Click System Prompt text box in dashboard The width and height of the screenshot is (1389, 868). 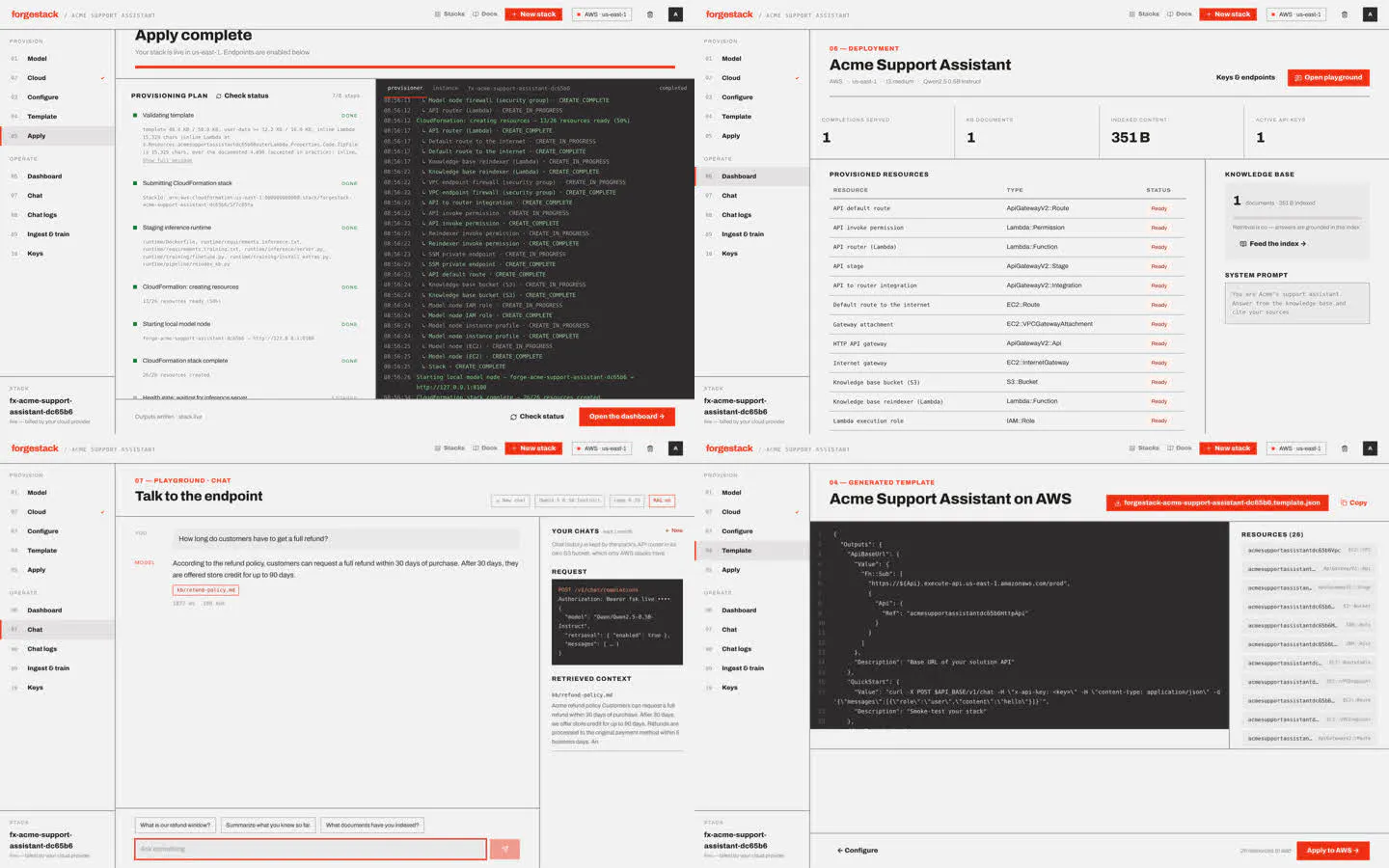(1297, 304)
